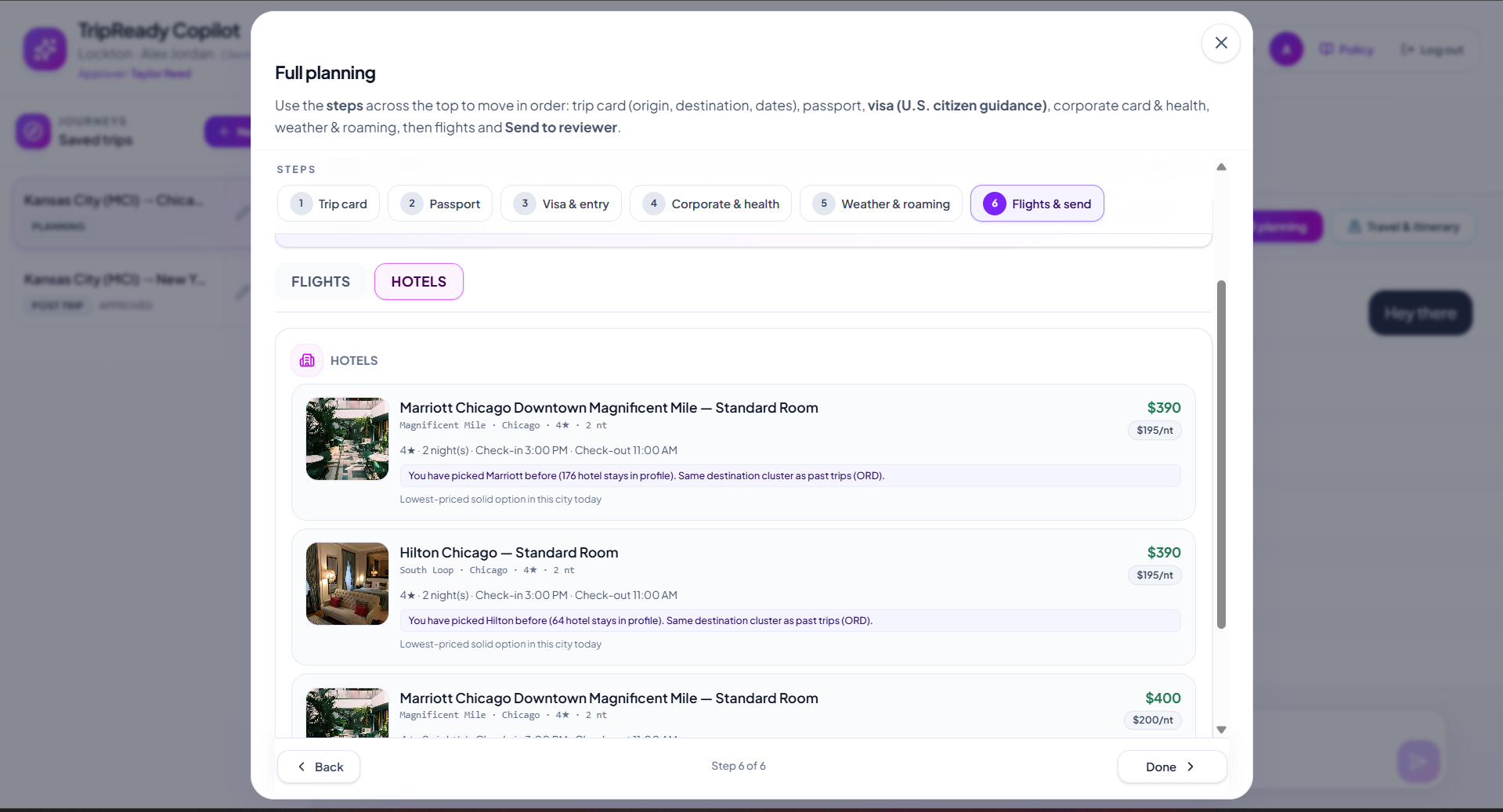Open step 4 Corporate & health
The width and height of the screenshot is (1503, 812).
coord(710,204)
